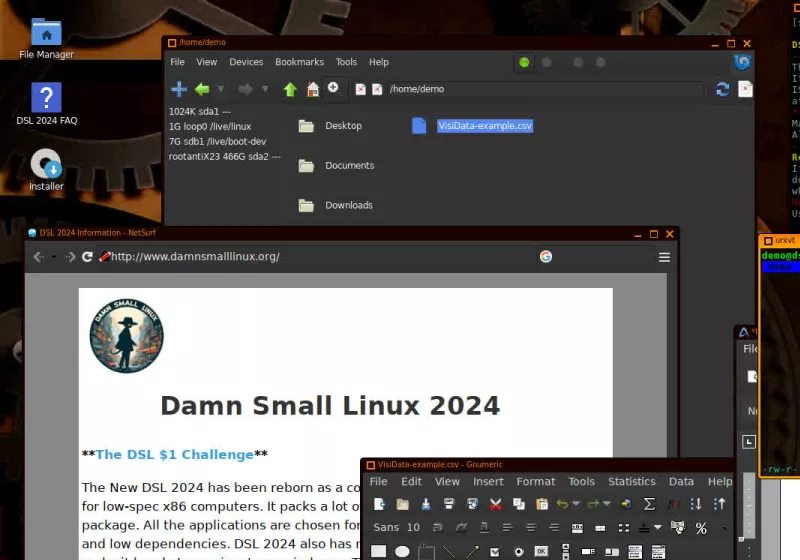Toggle the green panel indicator in file manager

point(524,62)
